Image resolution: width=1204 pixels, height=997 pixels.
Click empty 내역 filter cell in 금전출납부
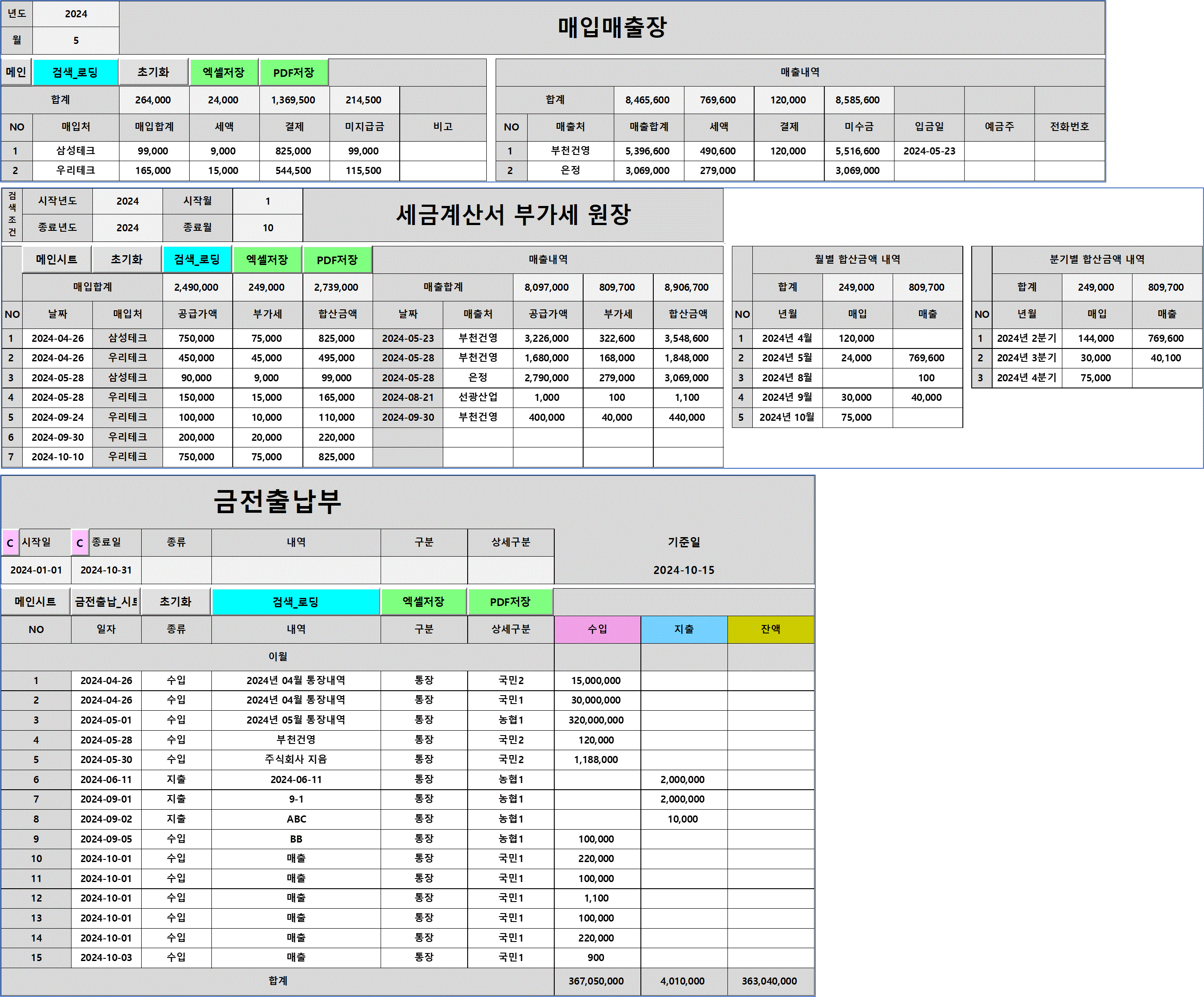(x=296, y=570)
